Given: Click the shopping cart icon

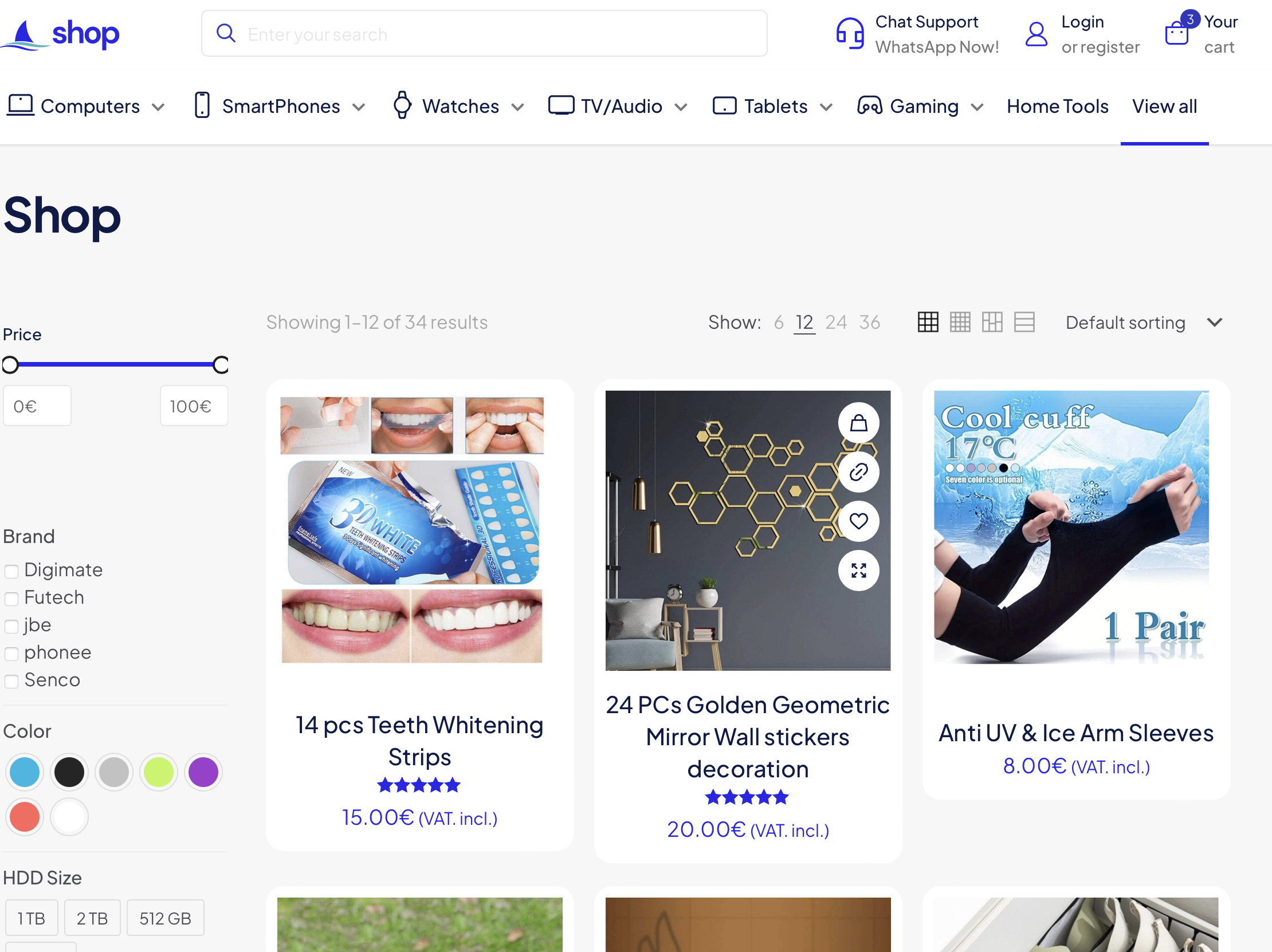Looking at the screenshot, I should (x=1176, y=33).
